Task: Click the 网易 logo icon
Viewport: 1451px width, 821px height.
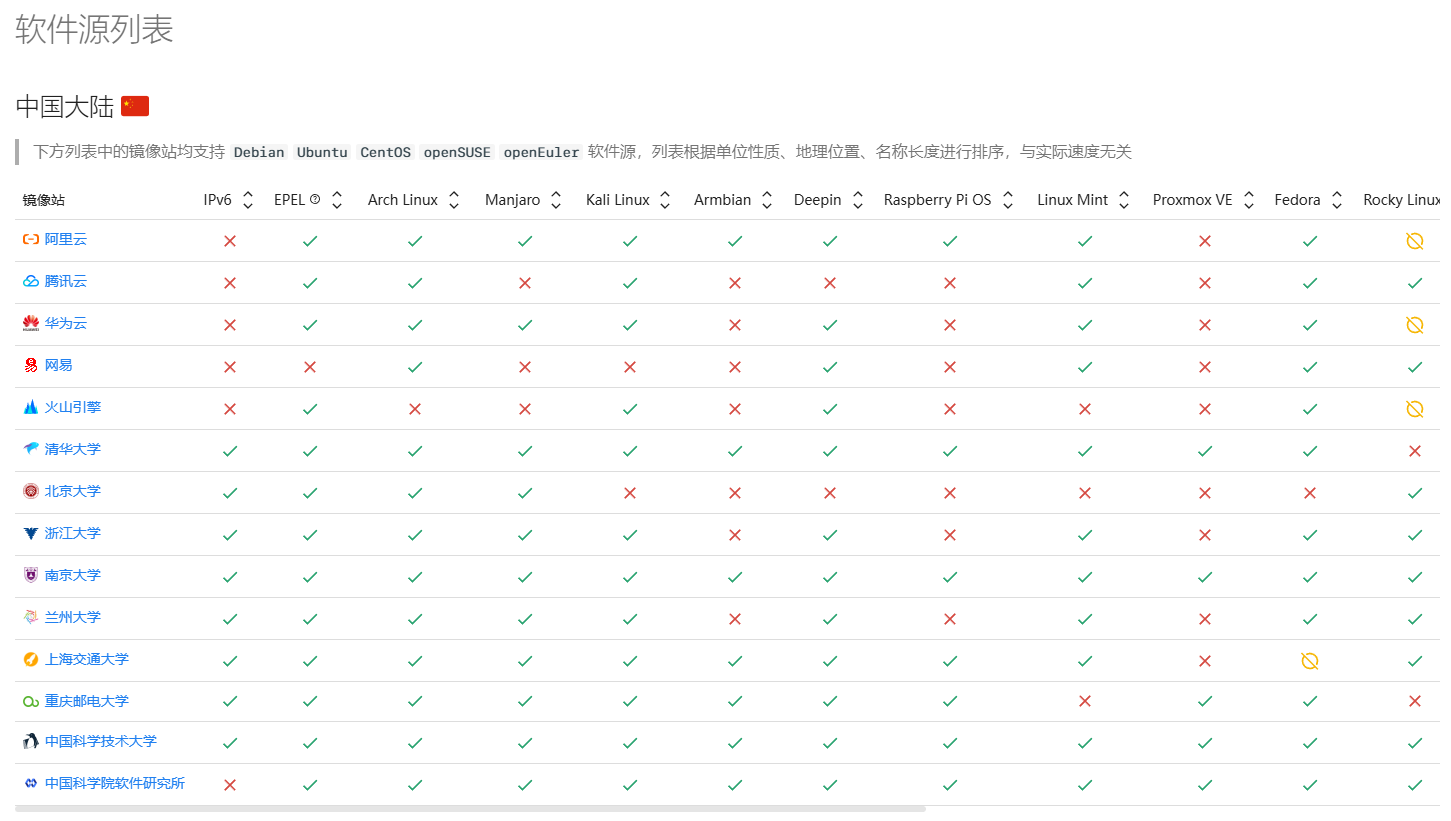Action: click(x=31, y=366)
